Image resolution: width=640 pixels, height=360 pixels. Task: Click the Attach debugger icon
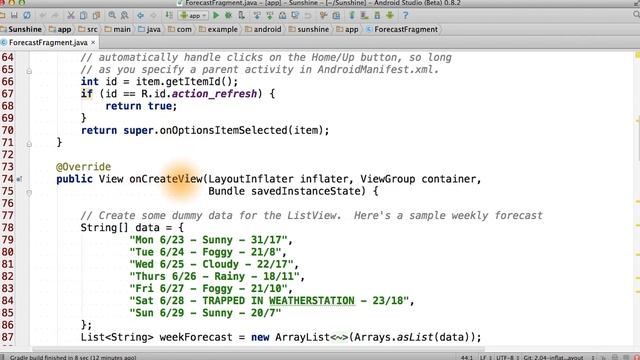click(x=241, y=16)
